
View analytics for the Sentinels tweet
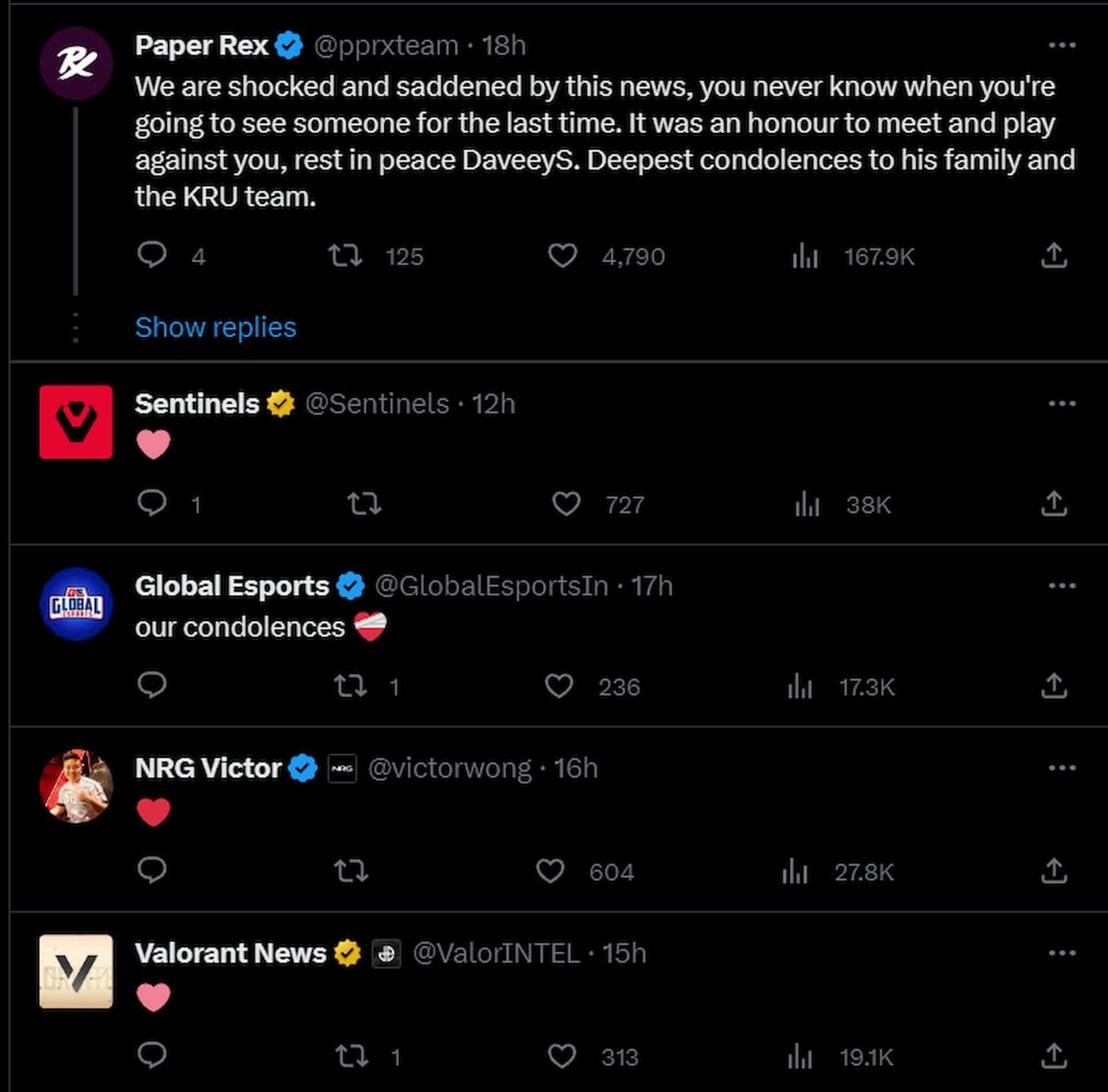pos(807,504)
